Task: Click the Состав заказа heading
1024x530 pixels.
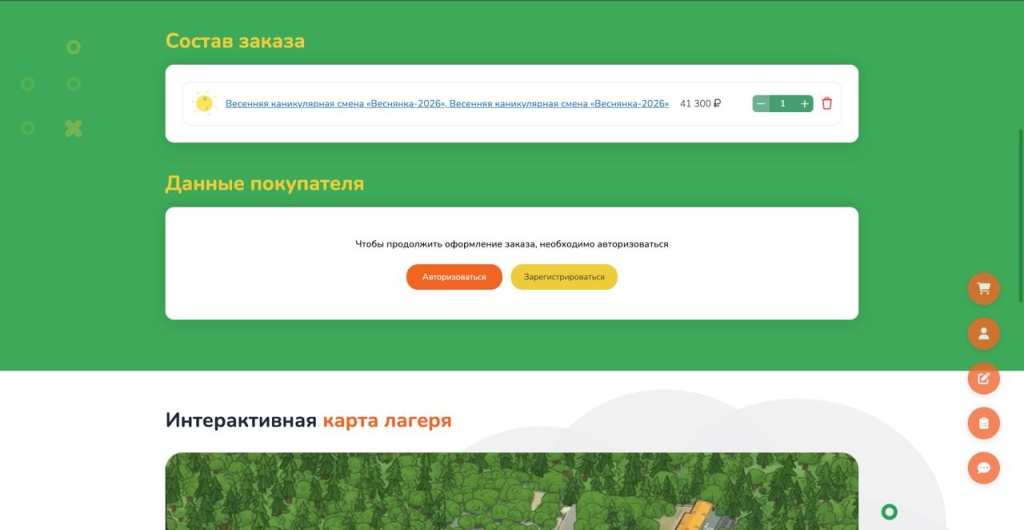Action: click(235, 41)
